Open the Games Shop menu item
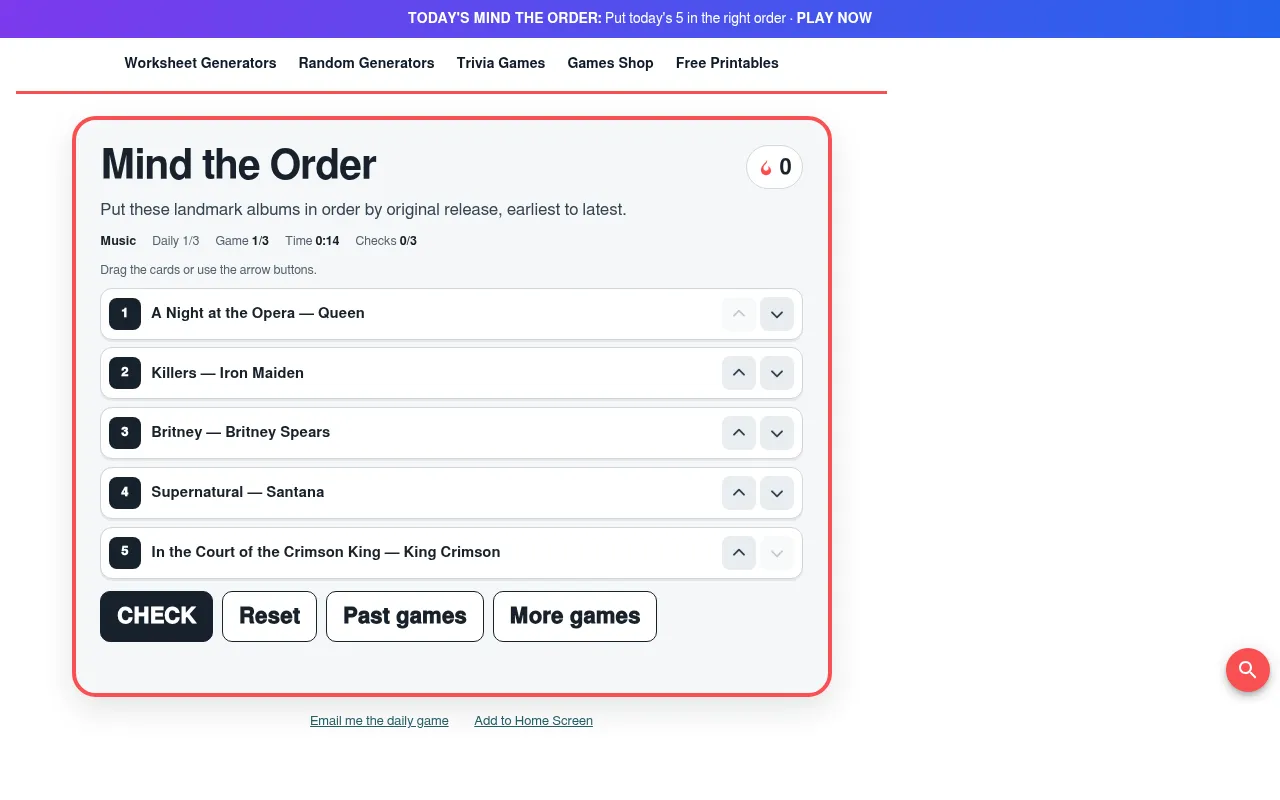1280x800 pixels. point(610,63)
